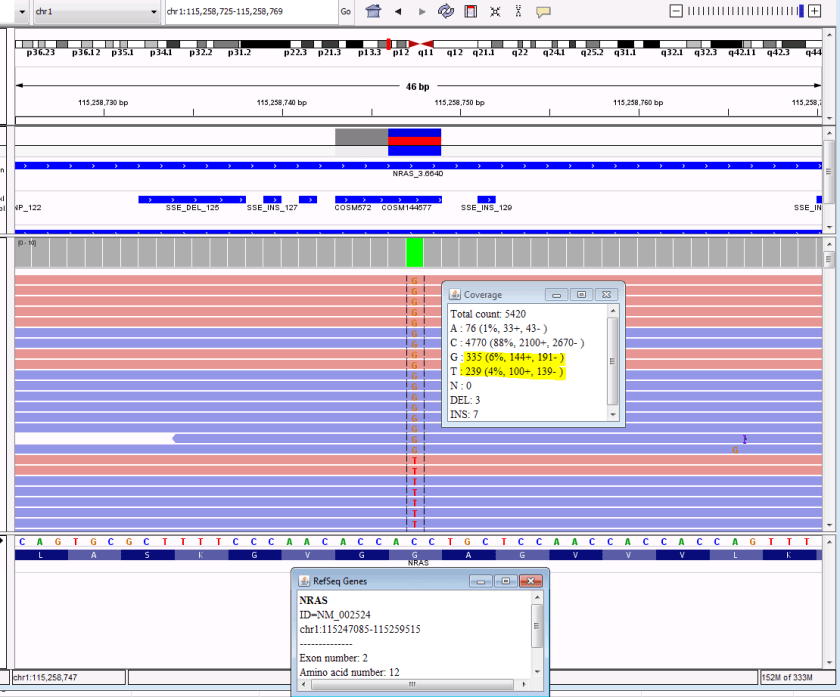
Task: Toggle the sequence track strand arrow
Action: tap(7, 541)
